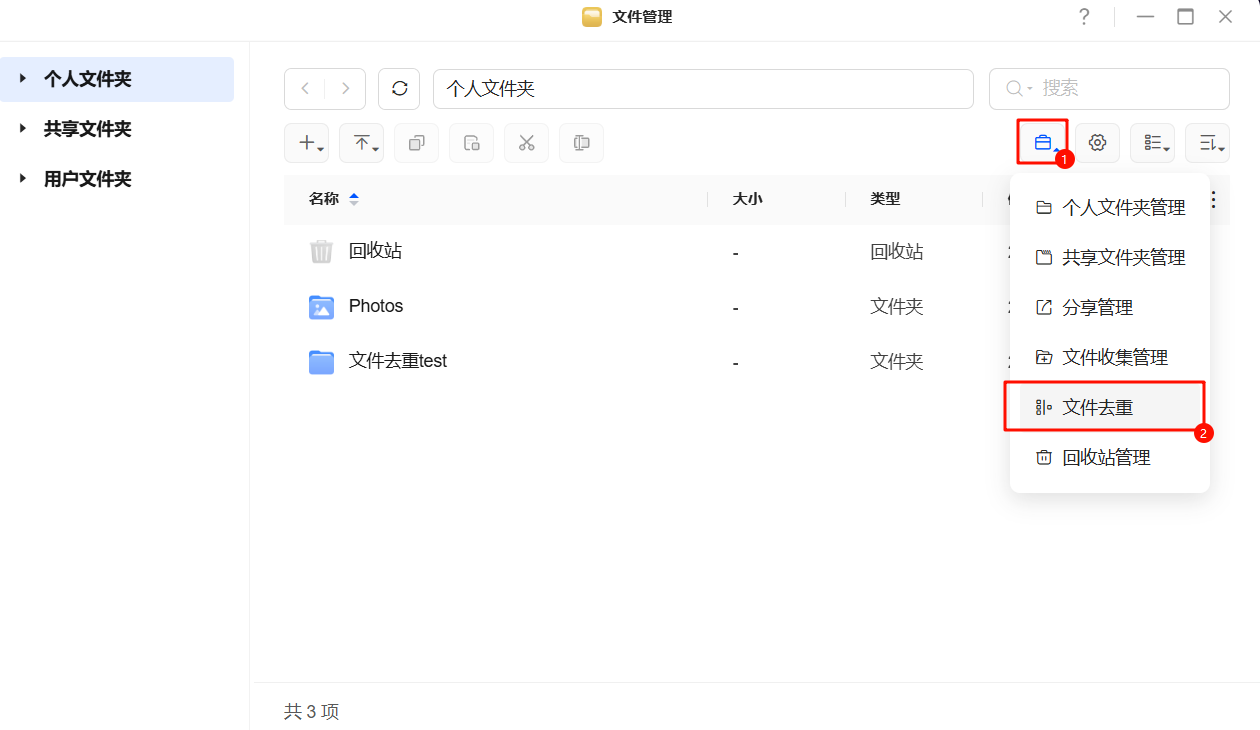Image resolution: width=1260 pixels, height=730 pixels.
Task: Click the rename icon in the toolbar
Action: [x=581, y=143]
